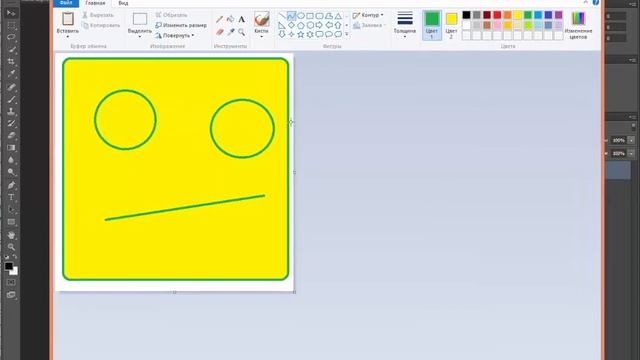640x360 pixels.
Task: Click inside the left green circle on canvas
Action: click(125, 120)
